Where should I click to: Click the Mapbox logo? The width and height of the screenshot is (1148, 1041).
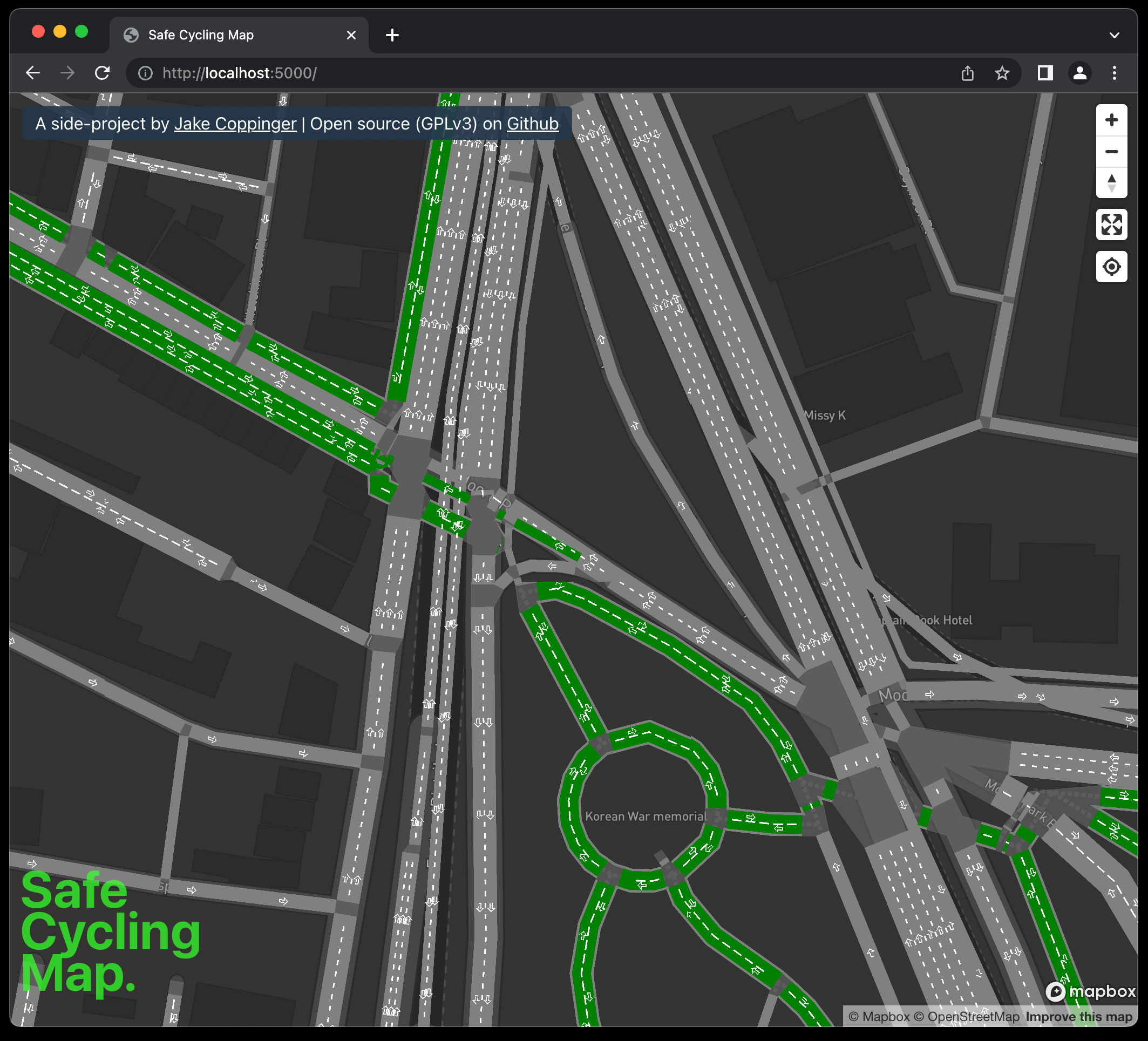click(1090, 991)
